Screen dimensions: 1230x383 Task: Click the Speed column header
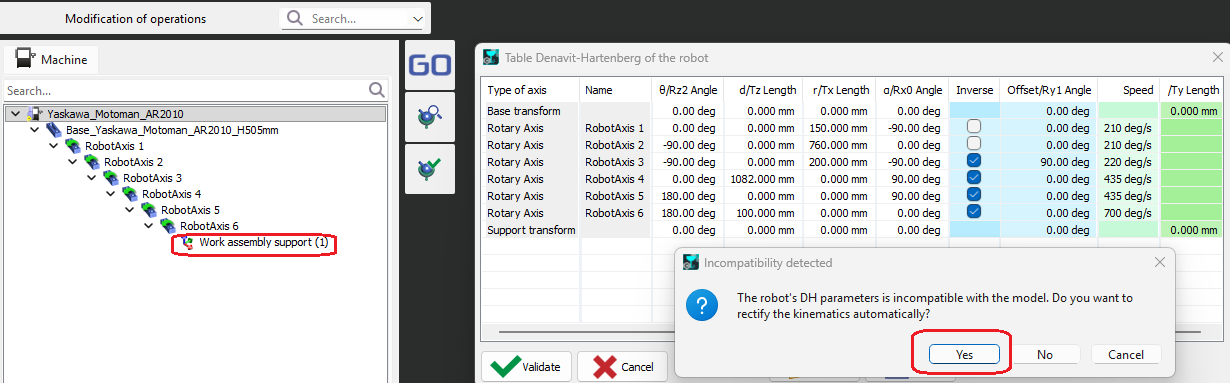pyautogui.click(x=1128, y=90)
